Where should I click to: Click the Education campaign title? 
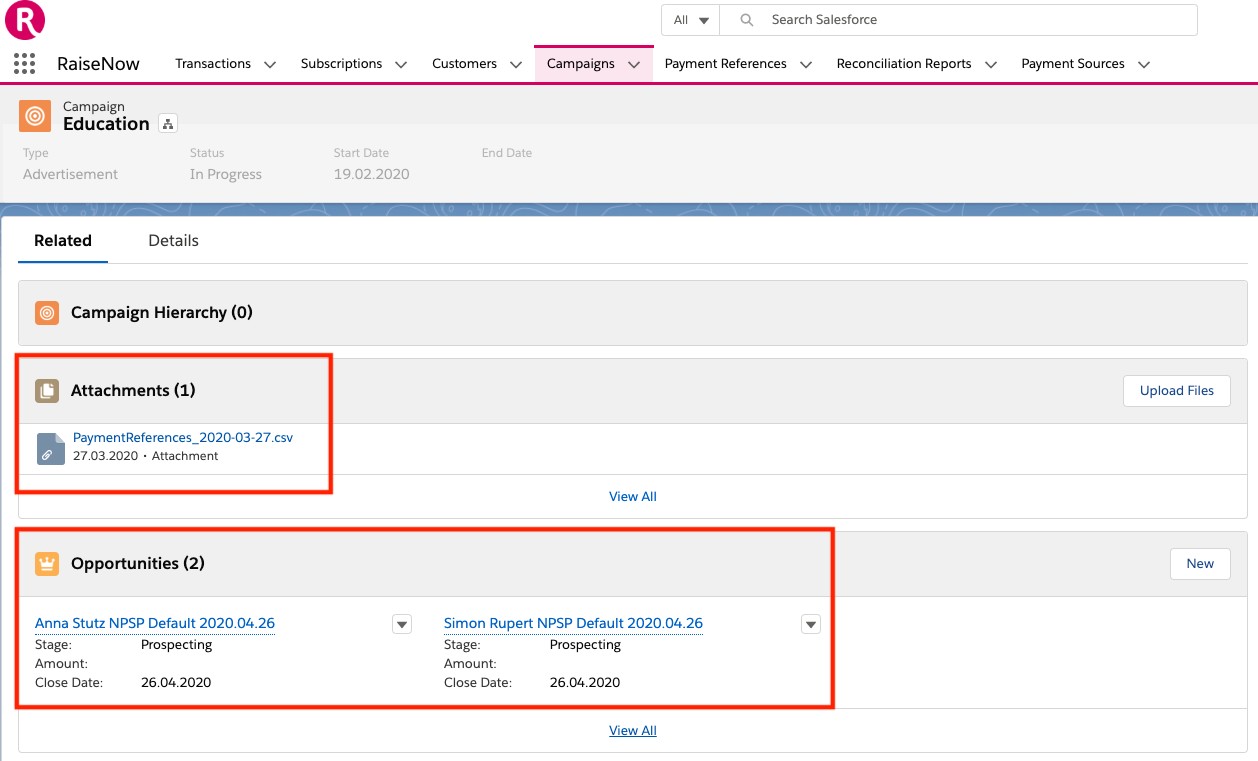pyautogui.click(x=106, y=124)
